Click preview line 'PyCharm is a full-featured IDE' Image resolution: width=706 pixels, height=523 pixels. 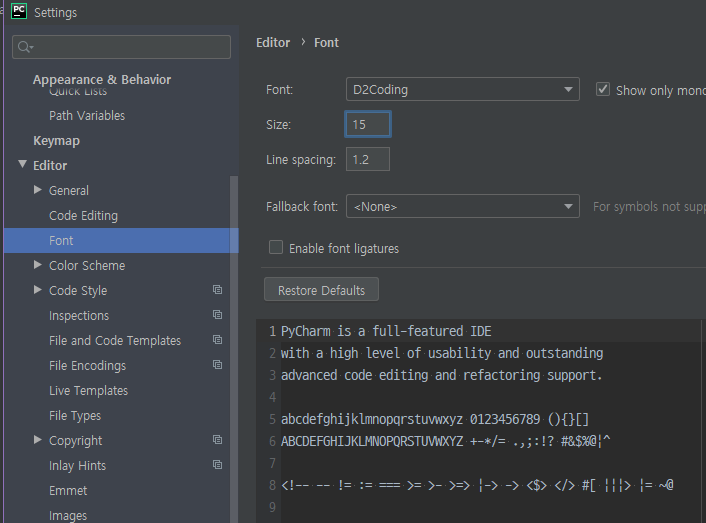(x=386, y=331)
